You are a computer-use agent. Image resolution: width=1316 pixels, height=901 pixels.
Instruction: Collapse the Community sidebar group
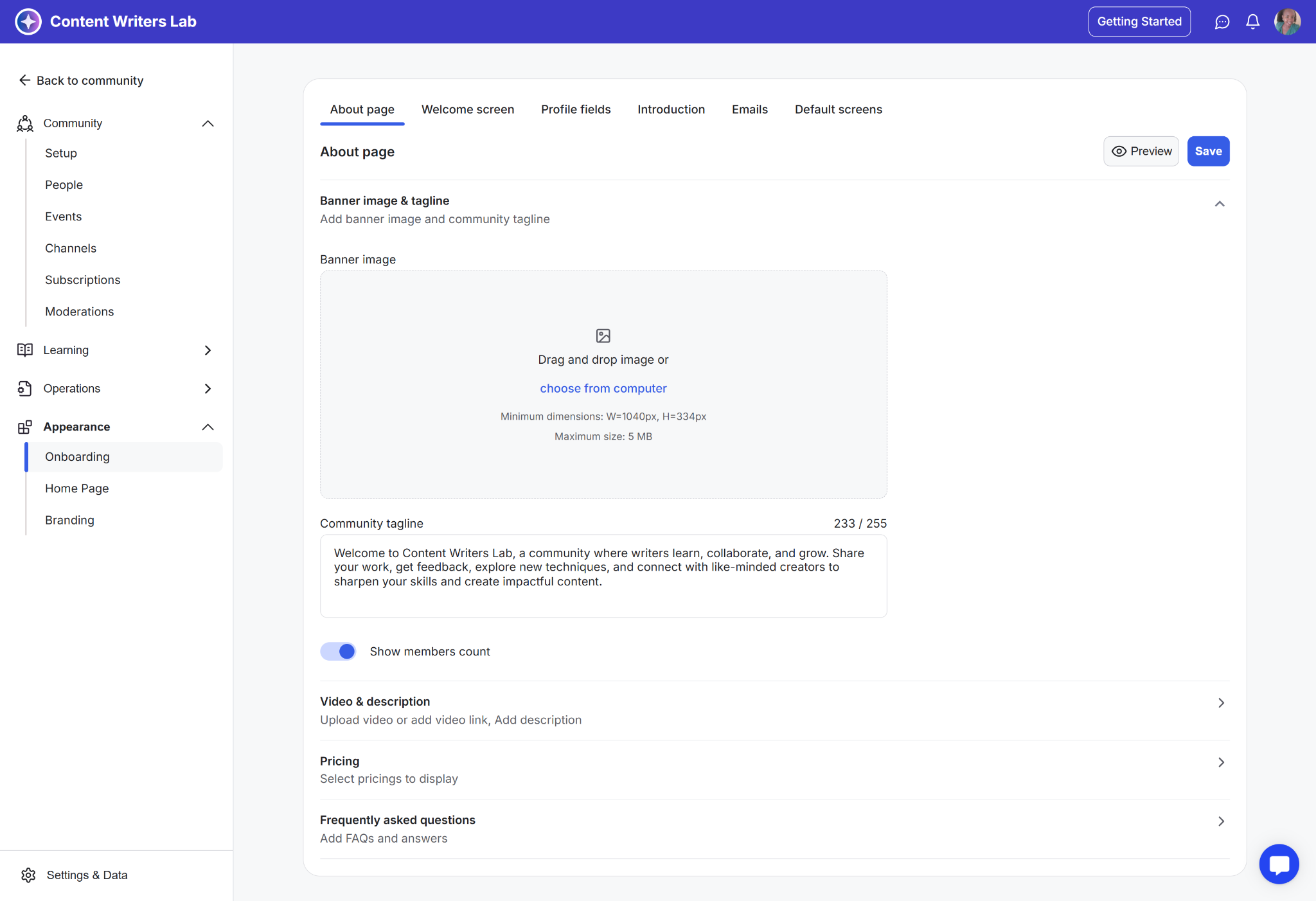208,123
